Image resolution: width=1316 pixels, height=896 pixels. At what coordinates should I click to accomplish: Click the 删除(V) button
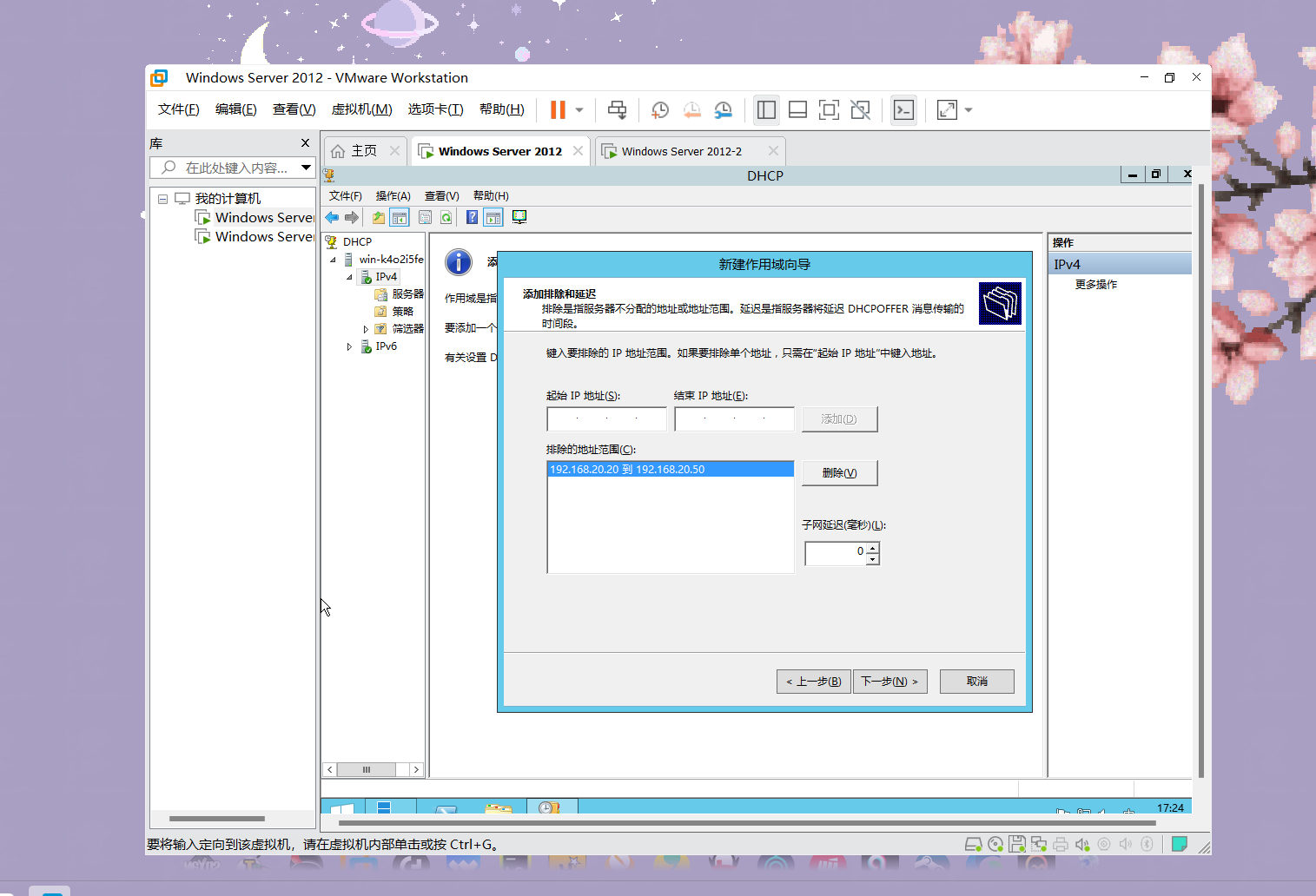[x=839, y=473]
